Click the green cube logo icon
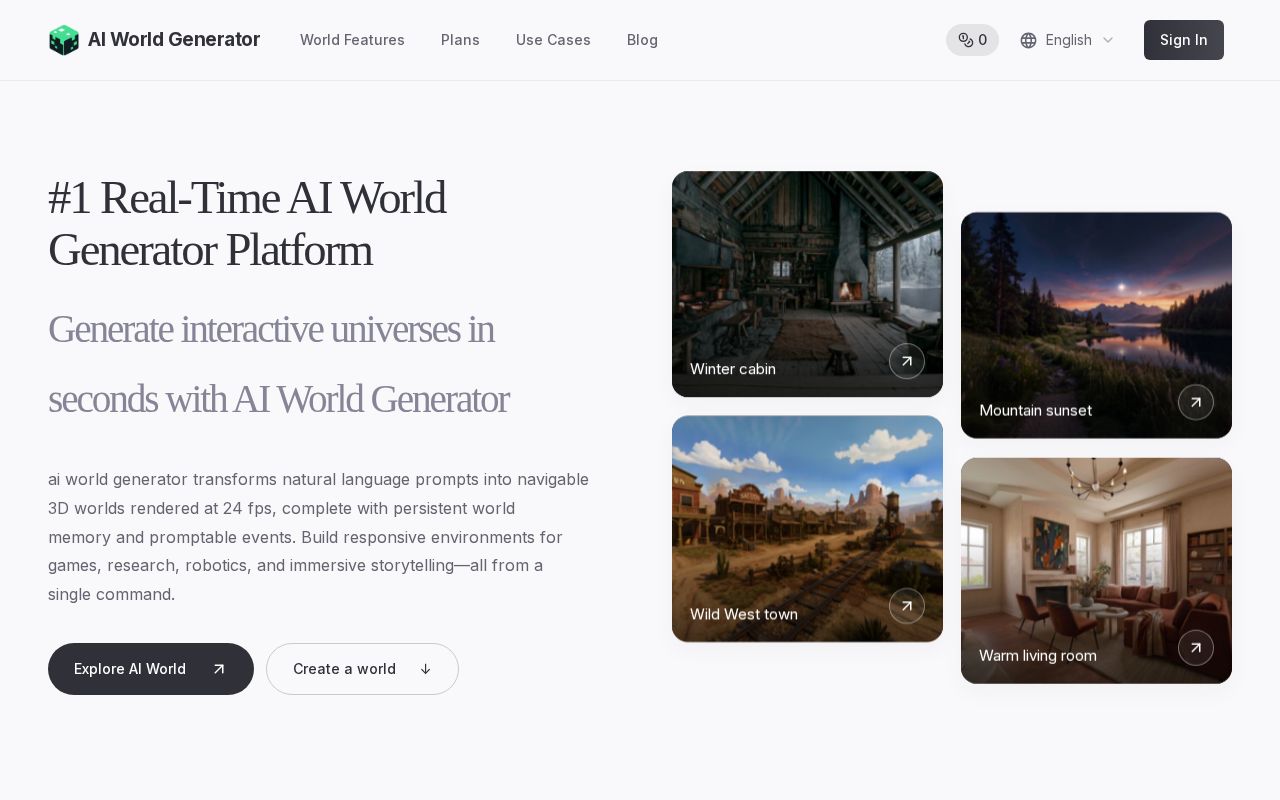1280x800 pixels. [x=64, y=40]
